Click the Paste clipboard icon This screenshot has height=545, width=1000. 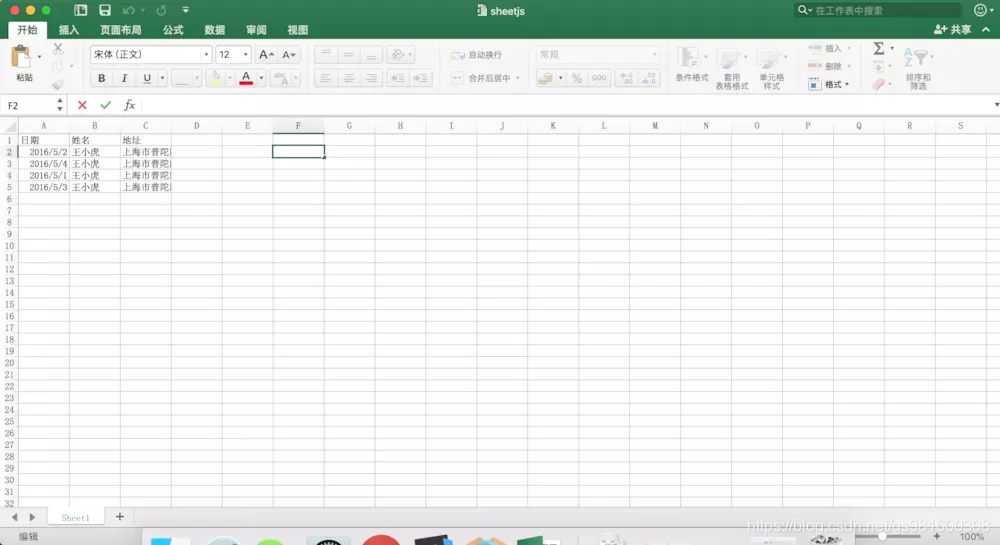pos(21,57)
